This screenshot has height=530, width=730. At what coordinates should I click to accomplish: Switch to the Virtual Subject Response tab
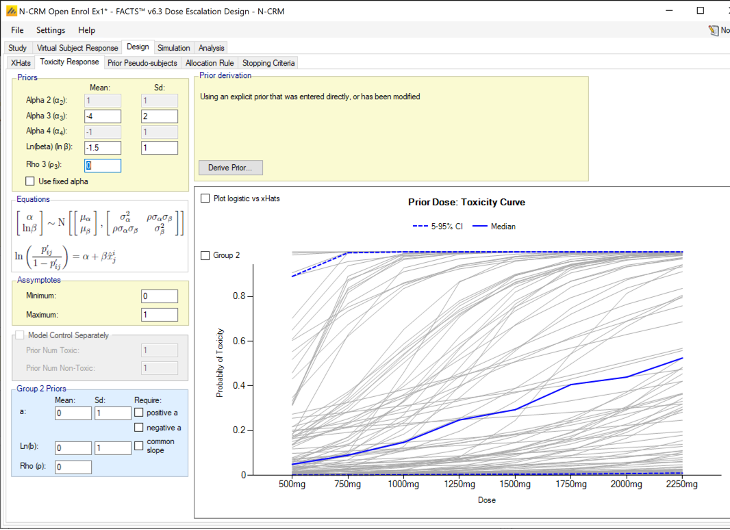[77, 47]
